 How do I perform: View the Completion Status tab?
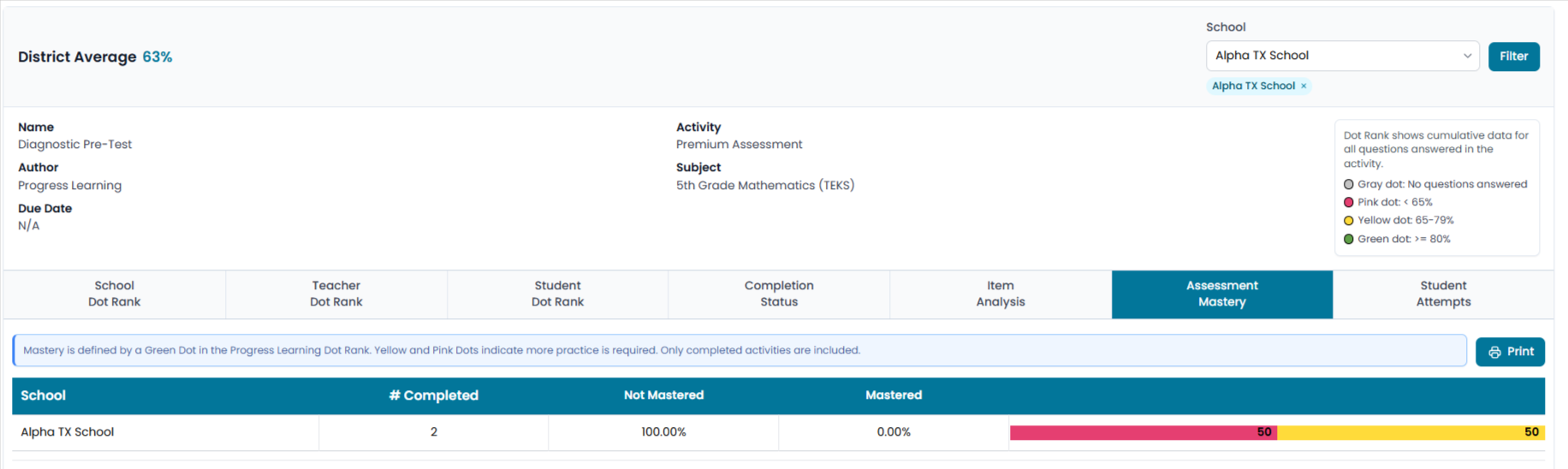(x=779, y=294)
